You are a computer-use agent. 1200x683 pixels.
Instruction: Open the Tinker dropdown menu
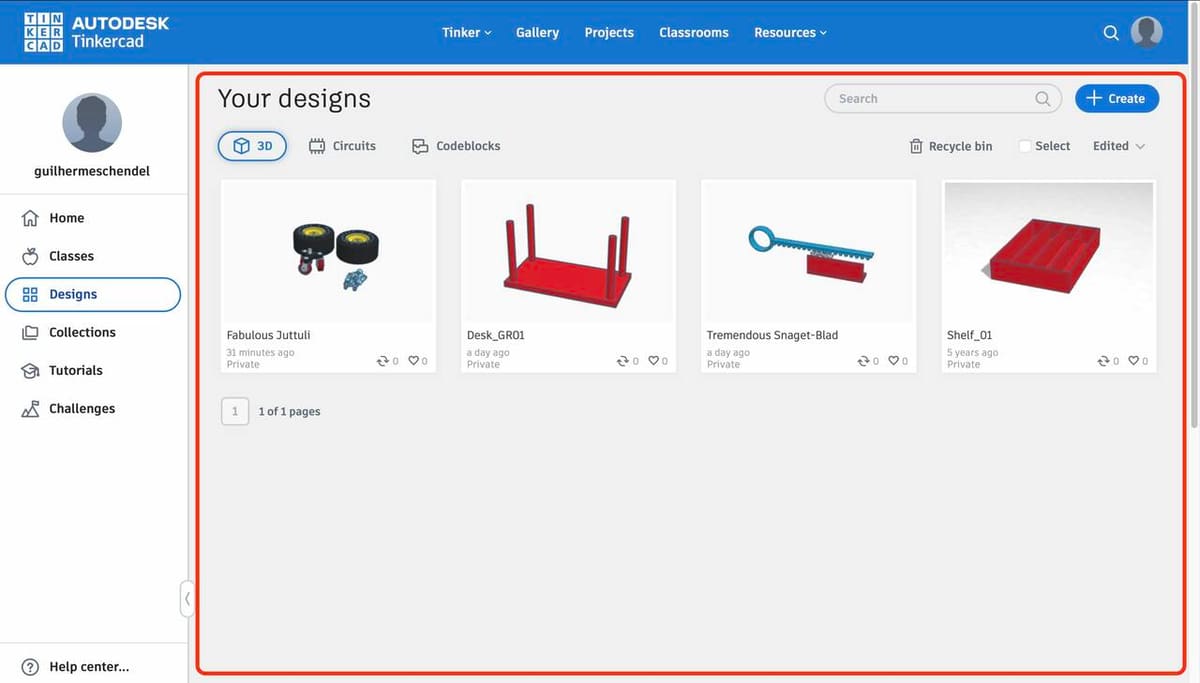click(x=466, y=33)
